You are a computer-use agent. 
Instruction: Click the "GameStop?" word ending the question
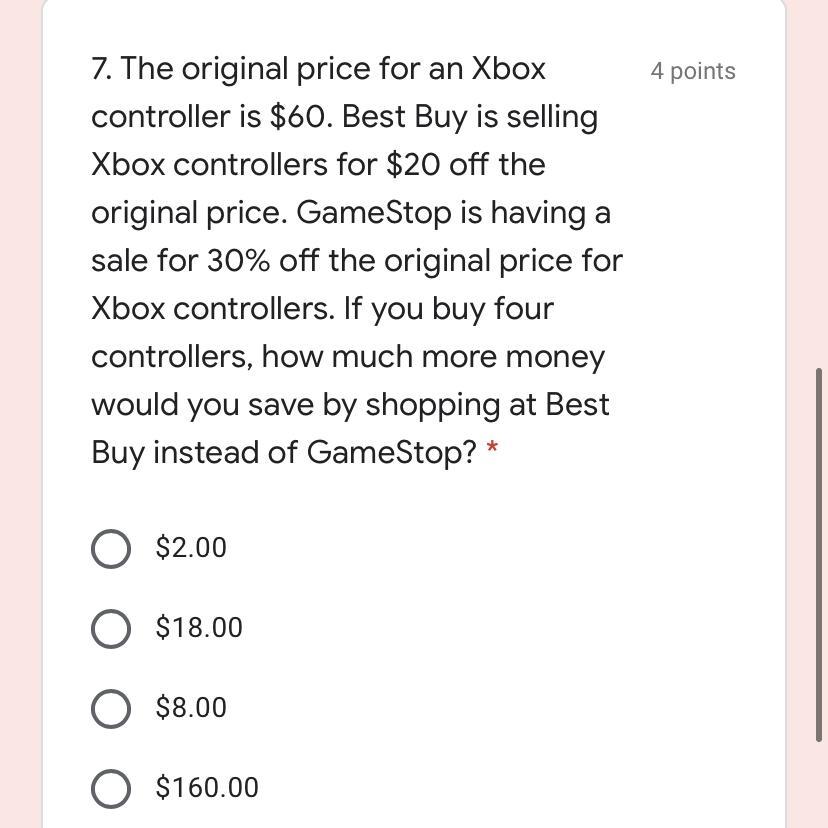[x=392, y=453]
